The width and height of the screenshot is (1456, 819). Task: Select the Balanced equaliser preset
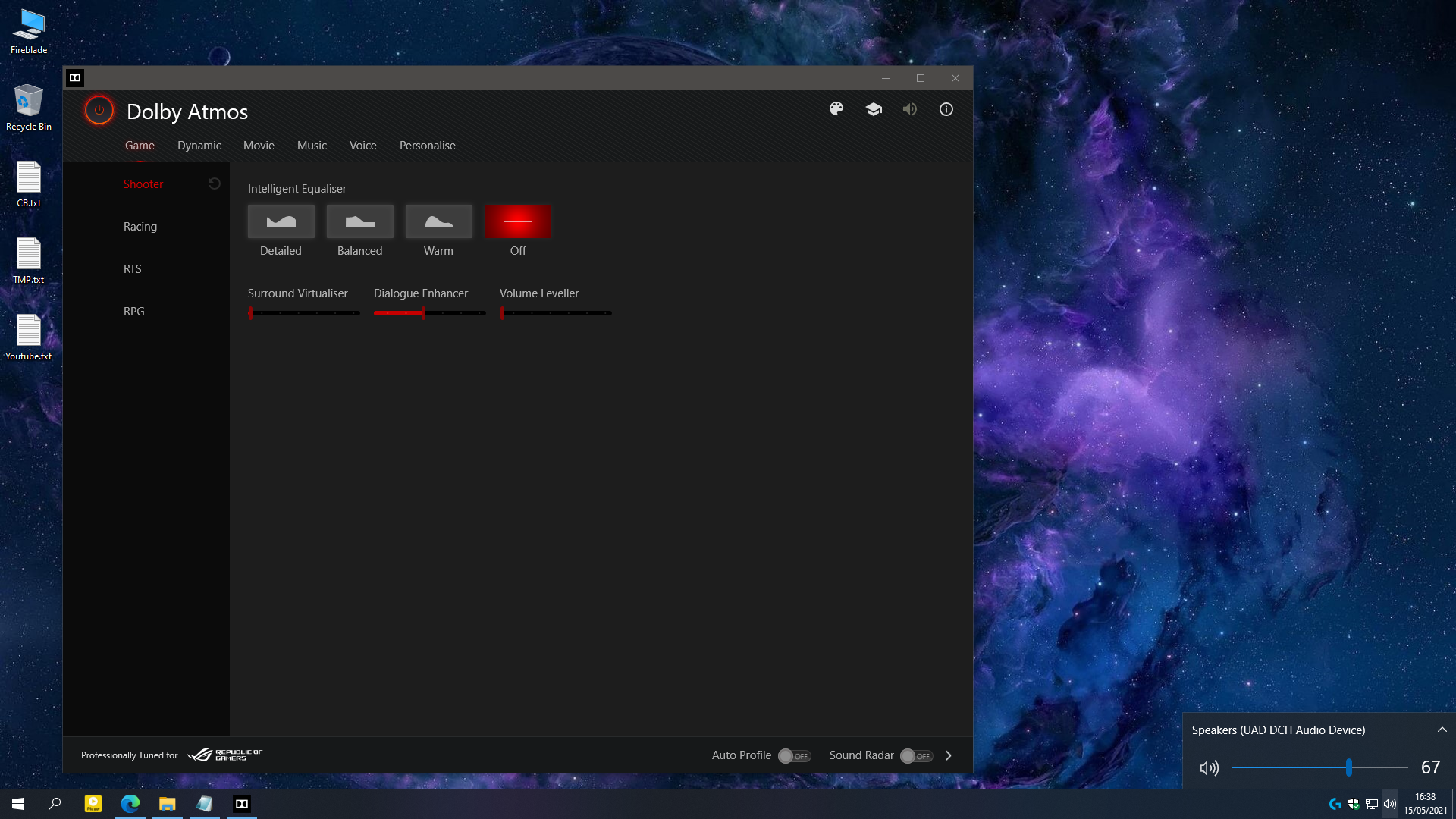(360, 221)
